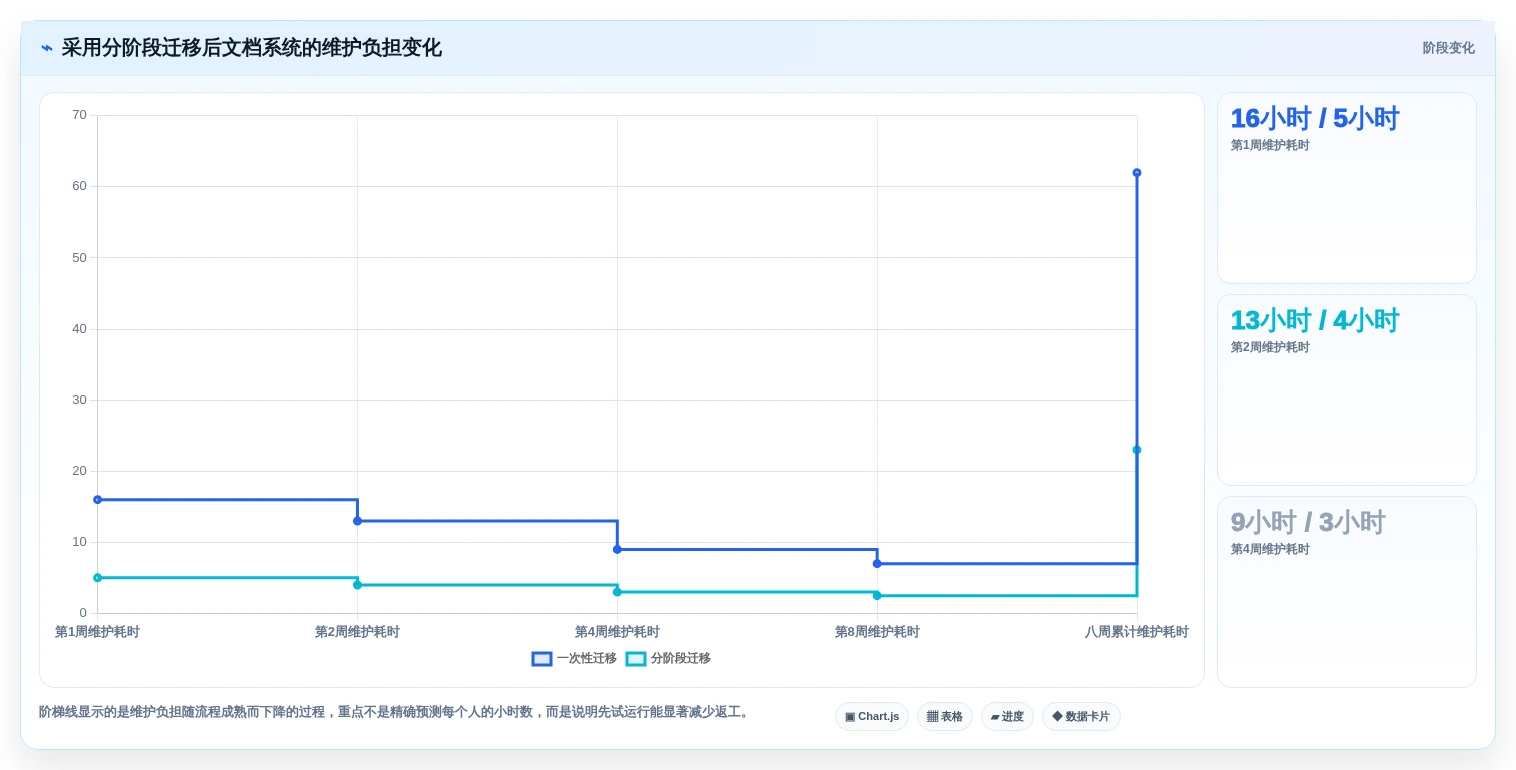Click the y-axis value 70
Viewport: 1516px width, 770px height.
[79, 115]
